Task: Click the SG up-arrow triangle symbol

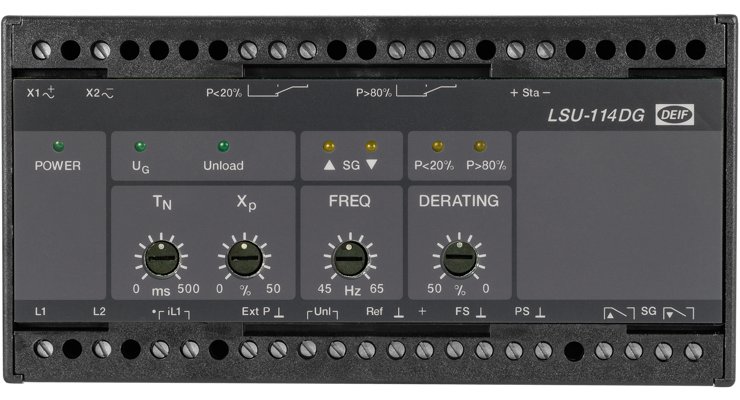Action: tap(326, 165)
